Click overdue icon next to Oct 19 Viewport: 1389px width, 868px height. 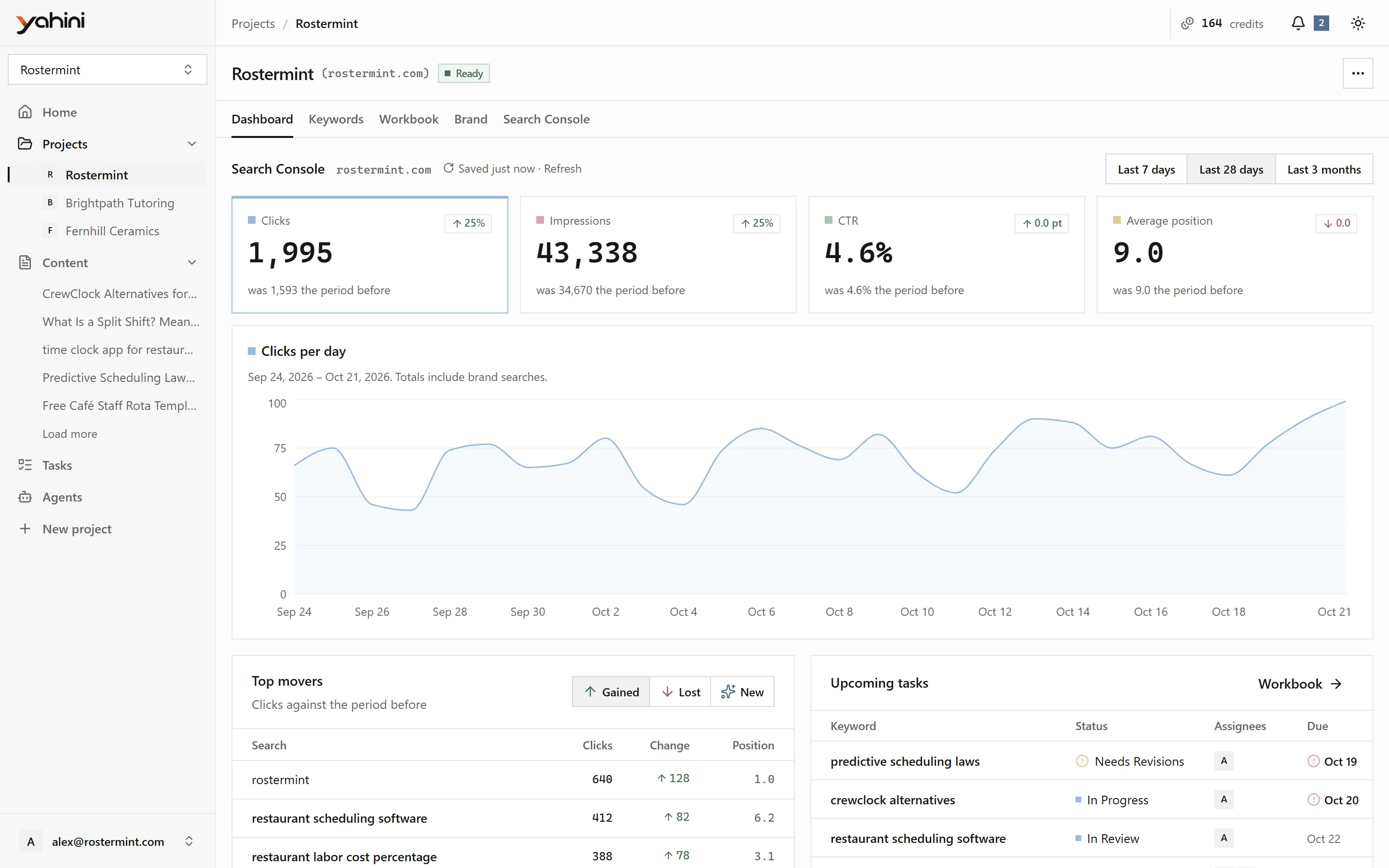[x=1313, y=761]
